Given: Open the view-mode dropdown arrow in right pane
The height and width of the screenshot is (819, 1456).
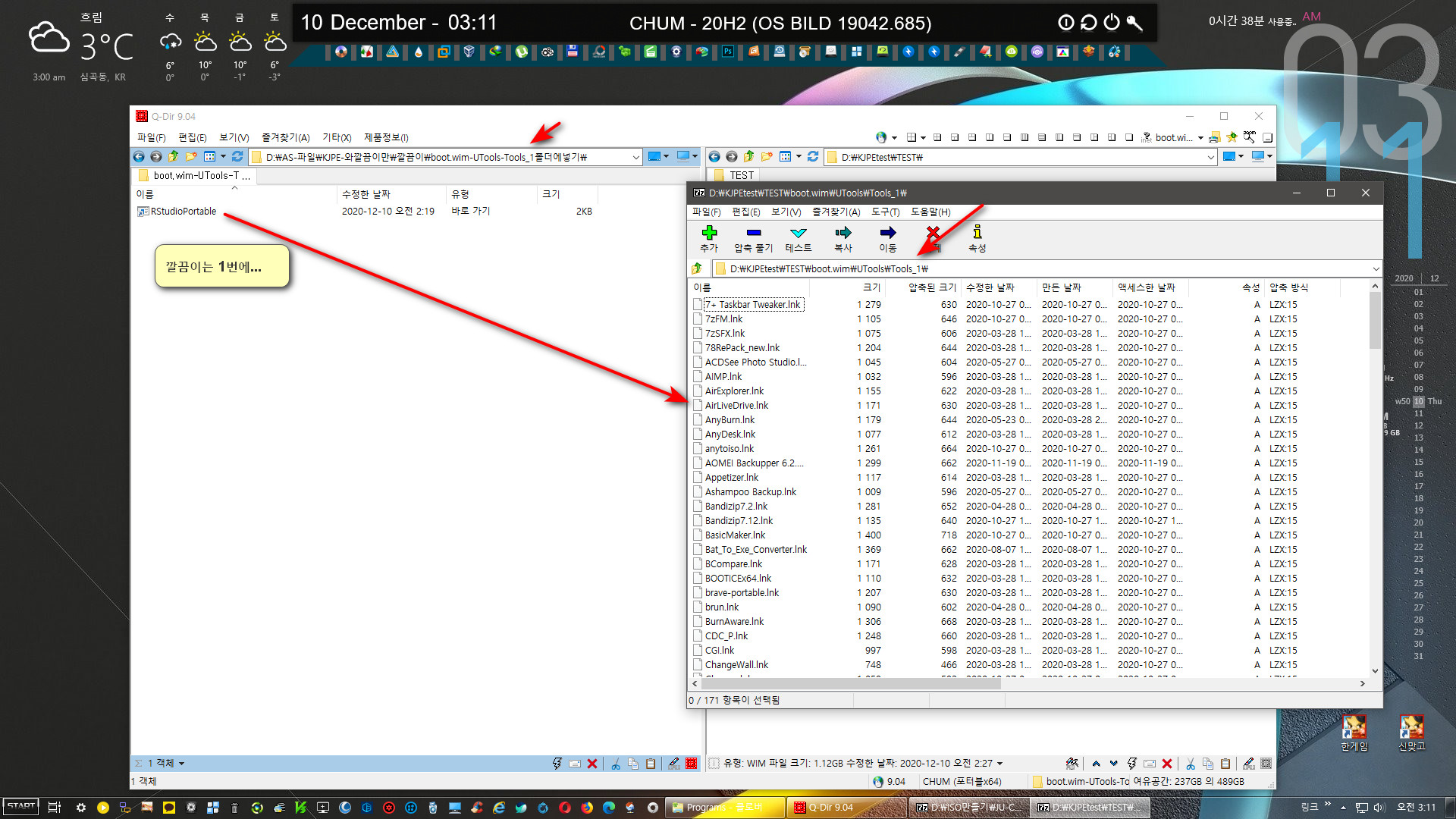Looking at the screenshot, I should (799, 157).
